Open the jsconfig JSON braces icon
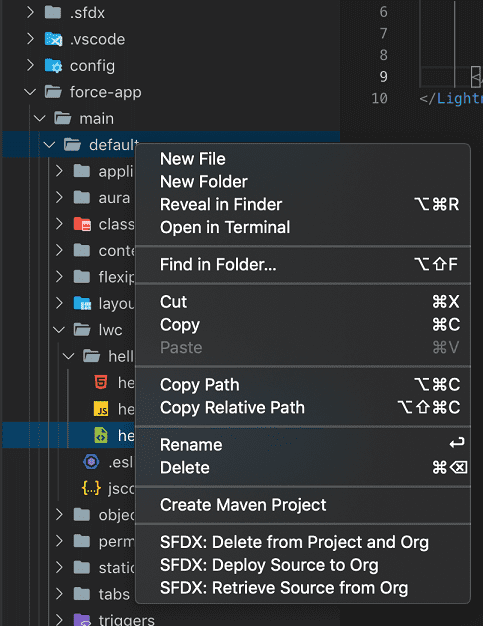483x626 pixels. click(91, 488)
